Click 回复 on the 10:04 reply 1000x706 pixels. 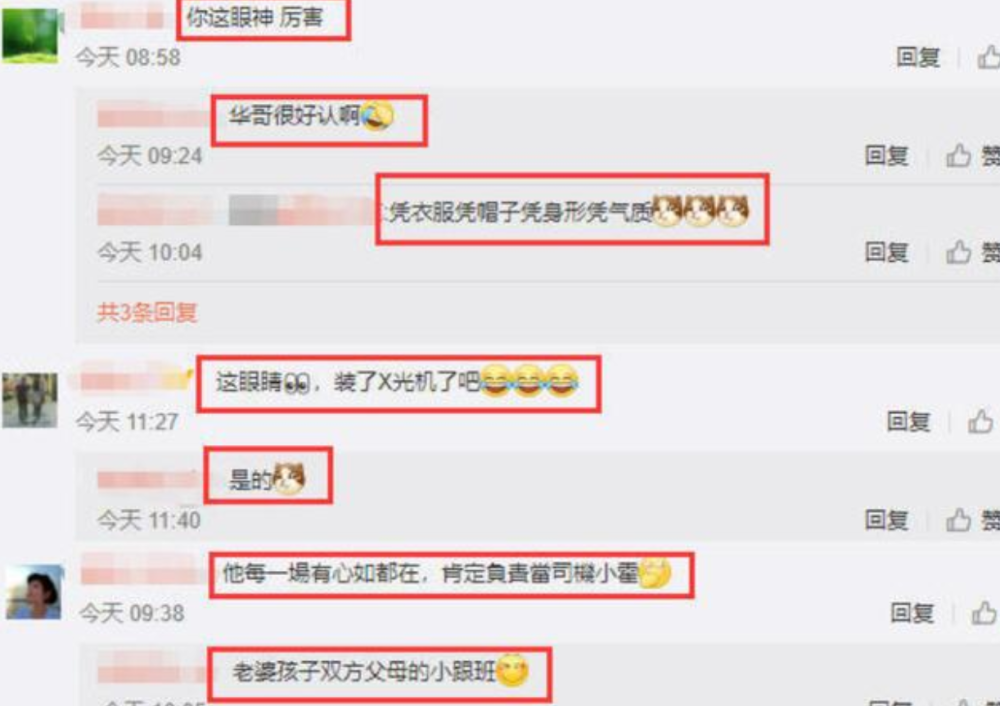[x=886, y=253]
